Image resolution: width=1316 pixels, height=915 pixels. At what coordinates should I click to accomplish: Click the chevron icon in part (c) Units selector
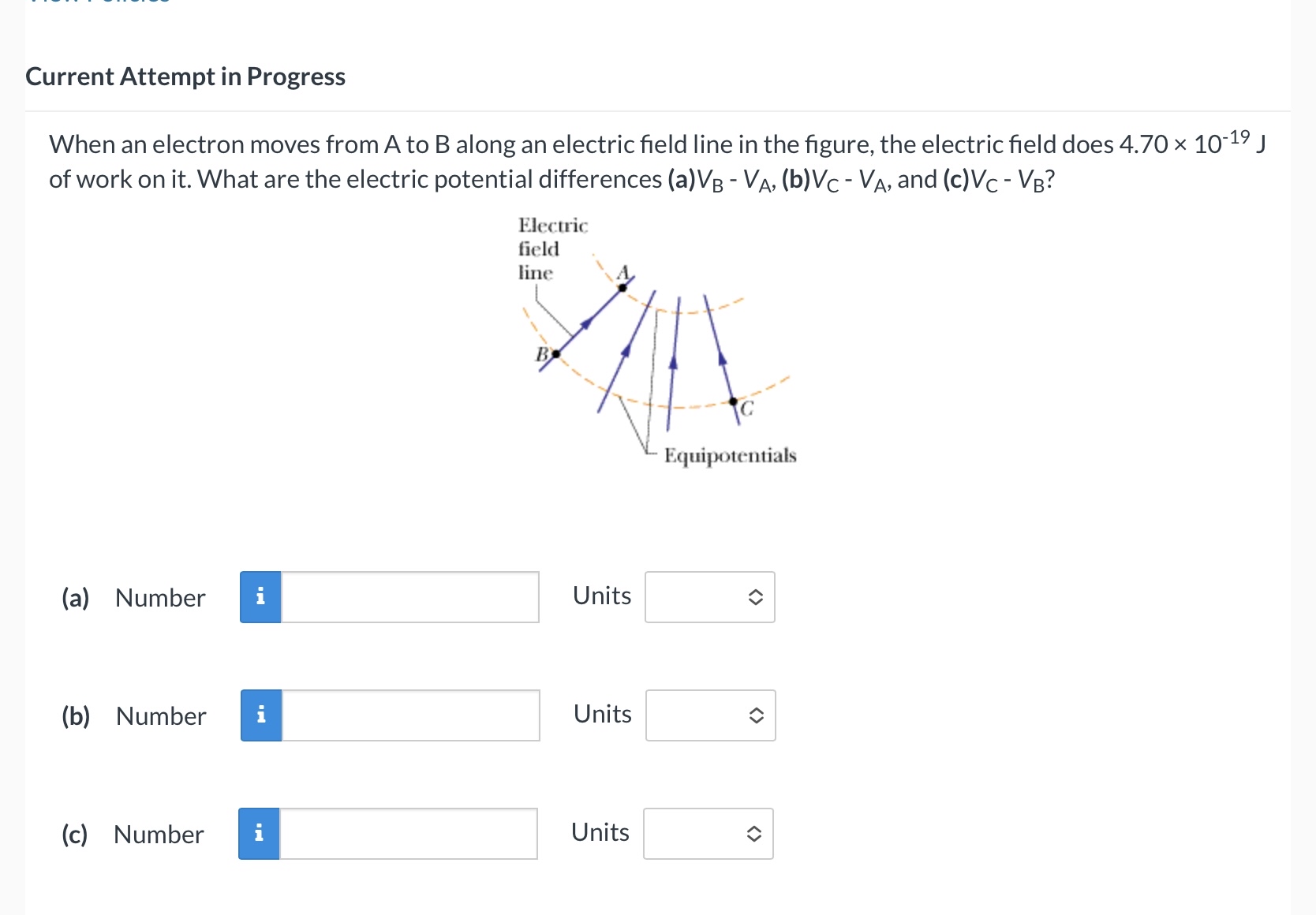753,834
